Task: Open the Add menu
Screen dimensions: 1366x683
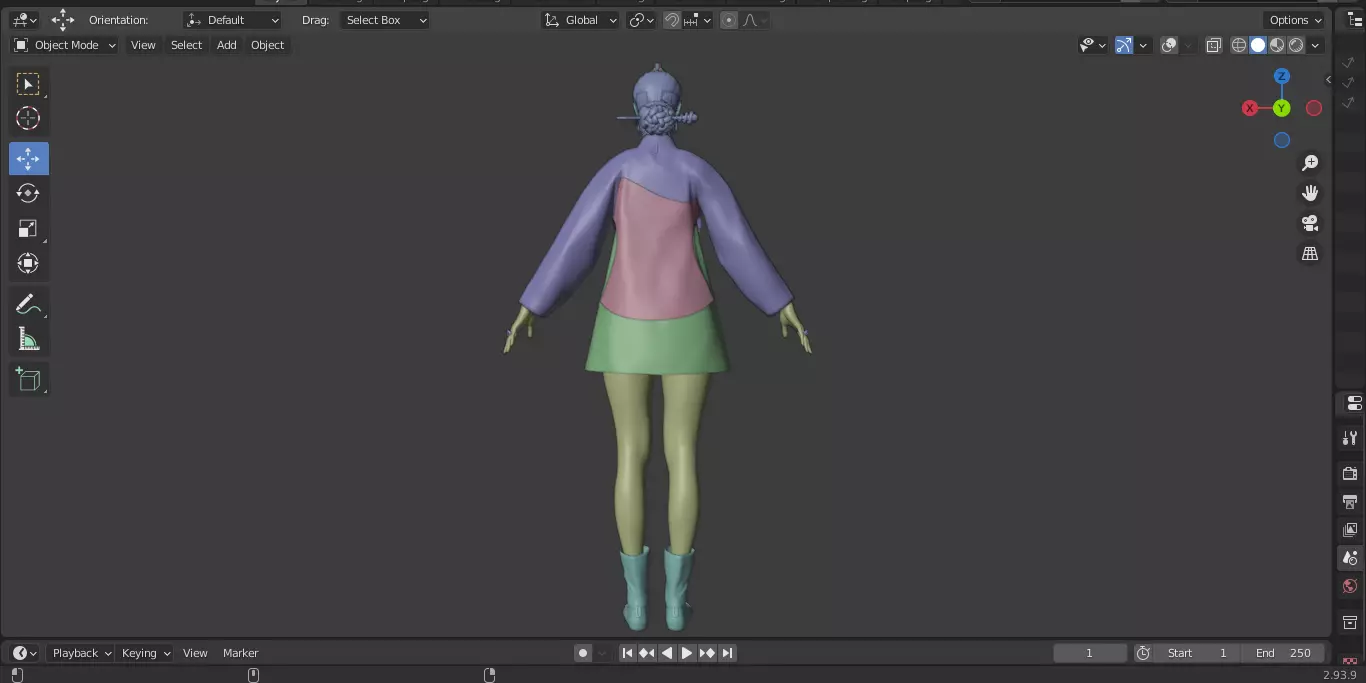Action: click(x=227, y=45)
